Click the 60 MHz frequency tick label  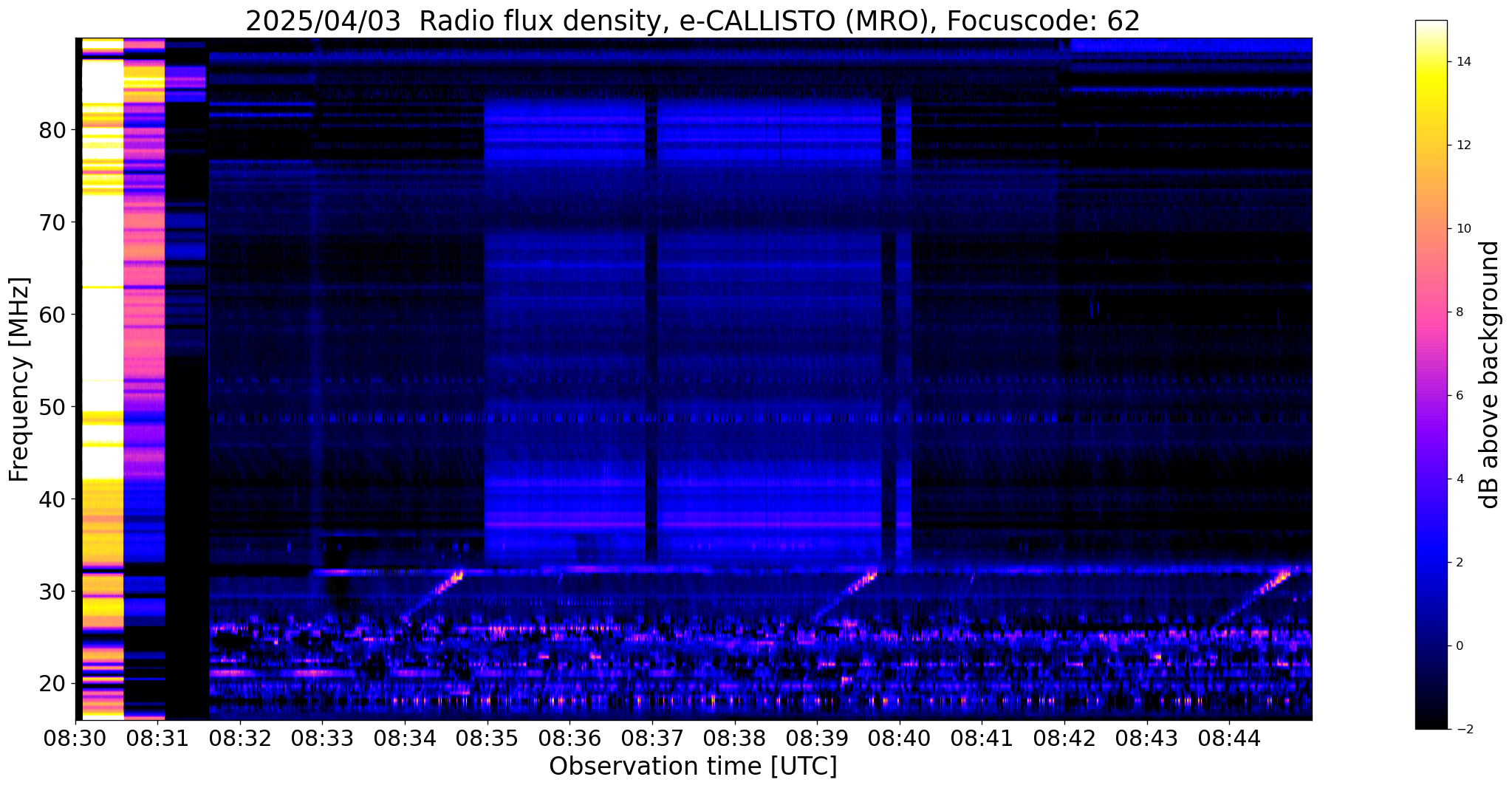[52, 315]
